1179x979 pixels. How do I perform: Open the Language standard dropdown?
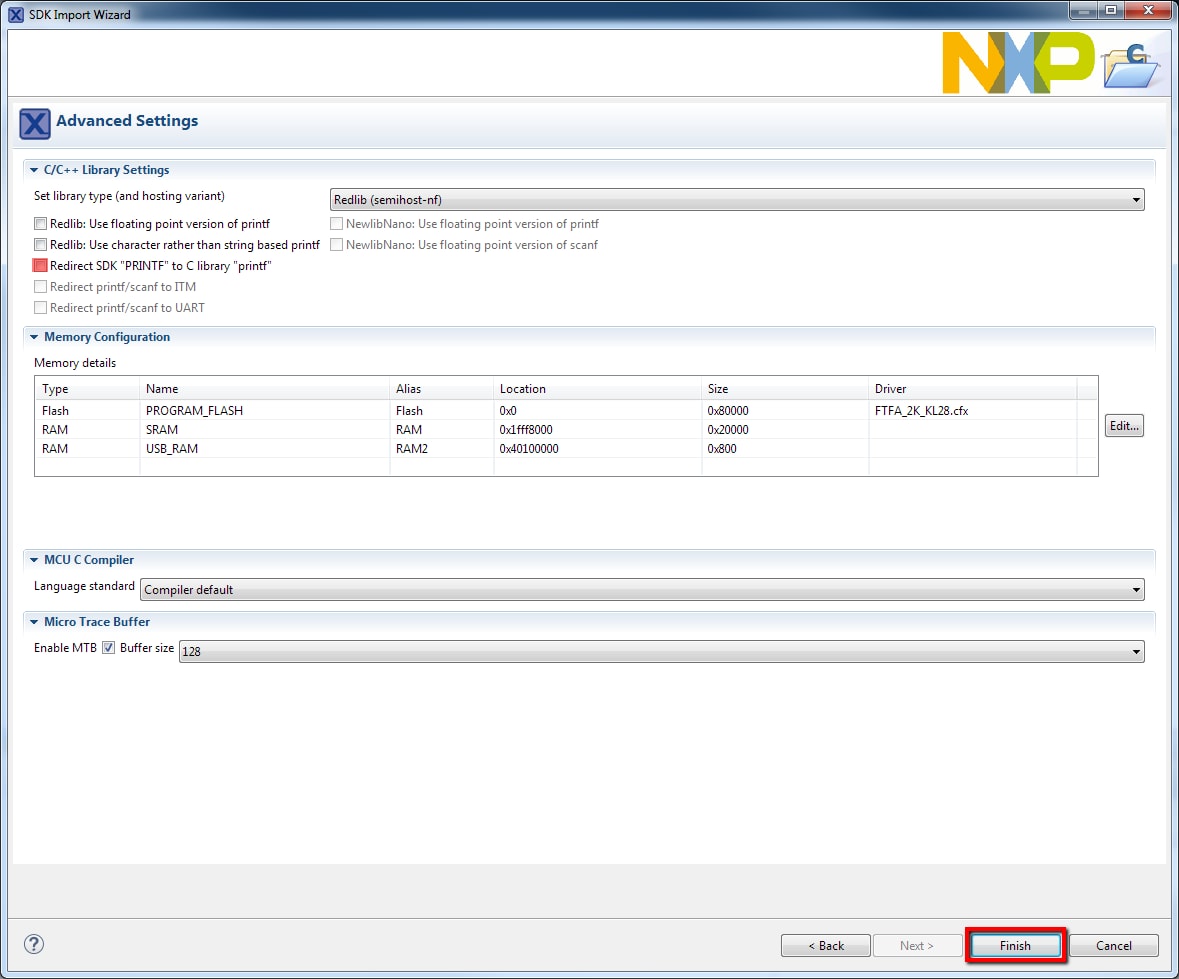[642, 590]
